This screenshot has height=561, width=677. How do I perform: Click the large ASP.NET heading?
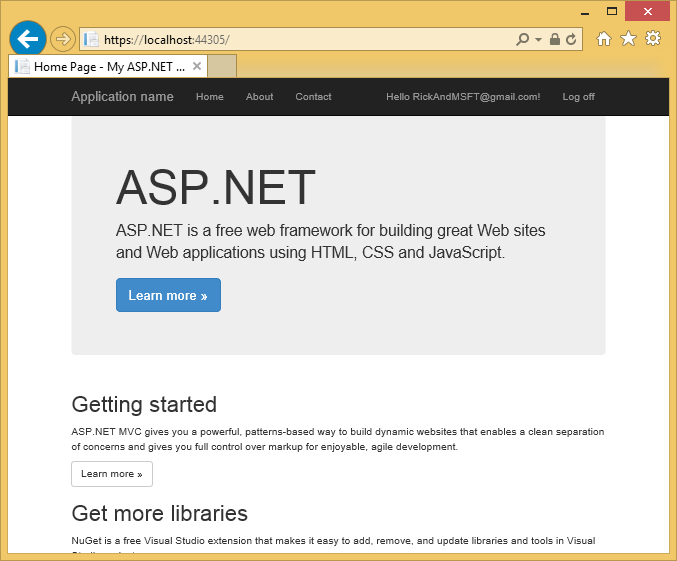pyautogui.click(x=216, y=187)
